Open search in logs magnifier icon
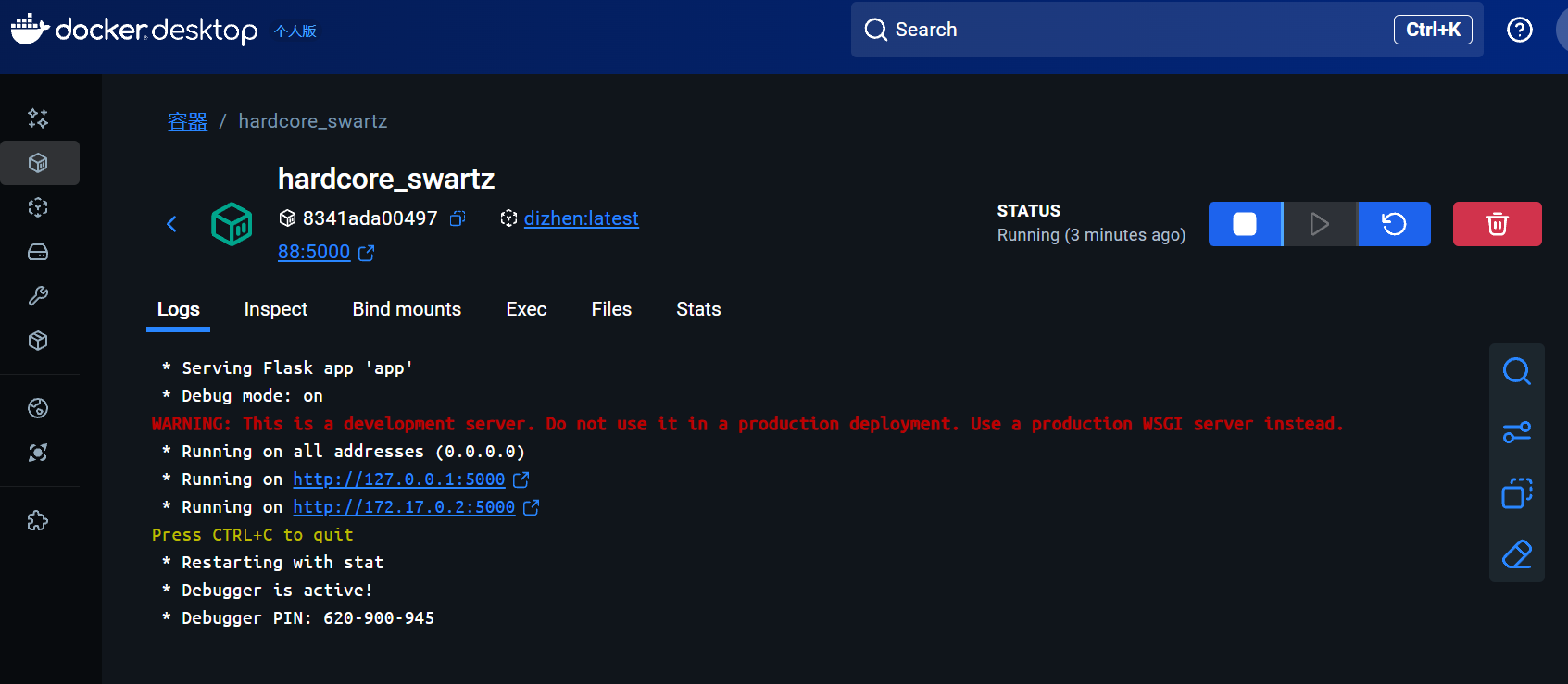This screenshot has height=684, width=1568. [1516, 371]
